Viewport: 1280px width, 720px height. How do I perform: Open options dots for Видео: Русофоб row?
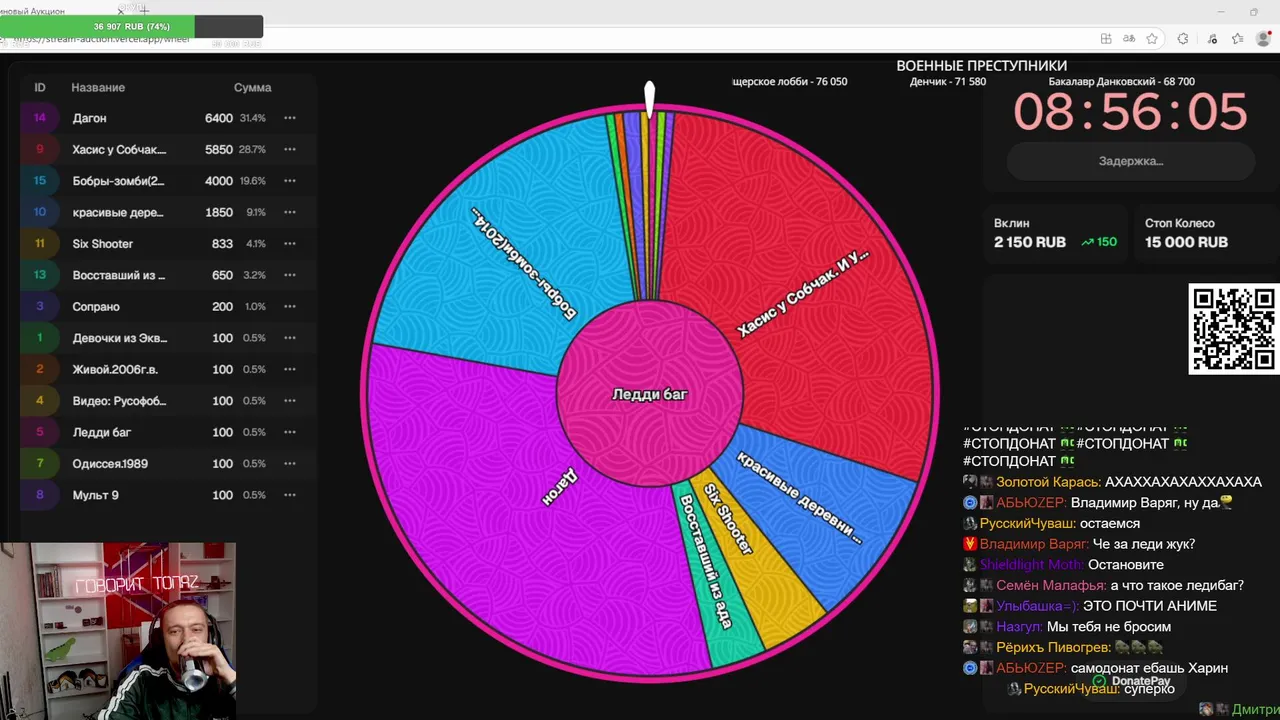coord(290,401)
